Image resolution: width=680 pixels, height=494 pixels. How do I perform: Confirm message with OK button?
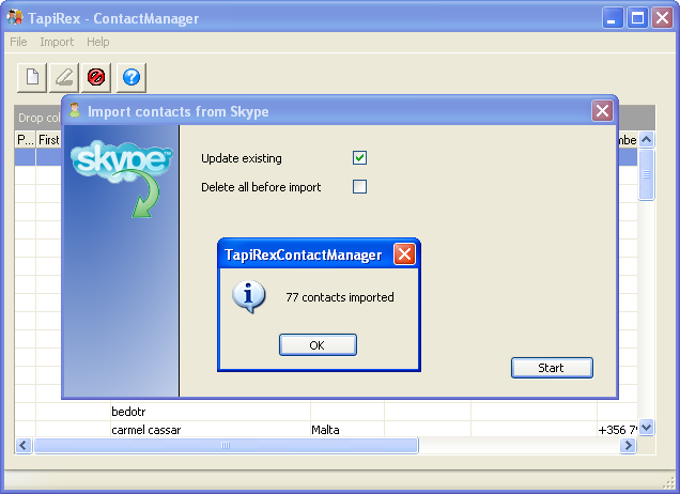[x=318, y=345]
